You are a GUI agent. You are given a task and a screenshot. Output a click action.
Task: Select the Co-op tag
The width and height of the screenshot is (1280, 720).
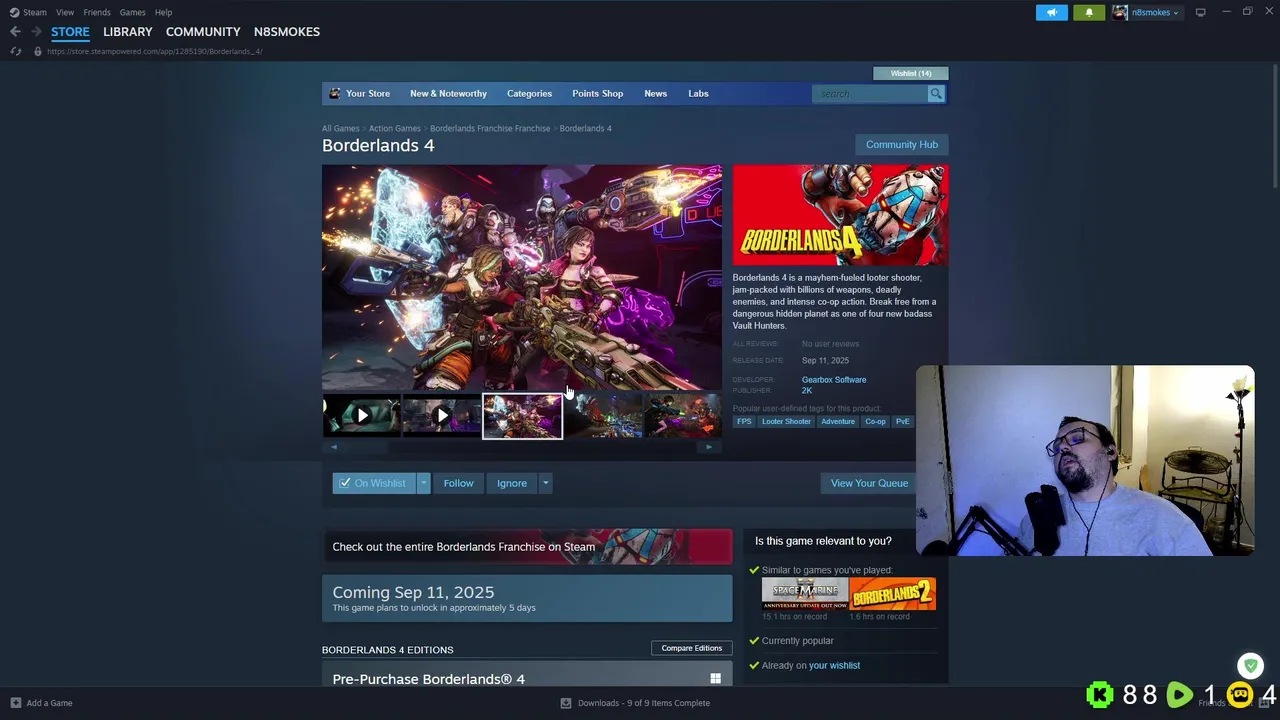coord(875,422)
